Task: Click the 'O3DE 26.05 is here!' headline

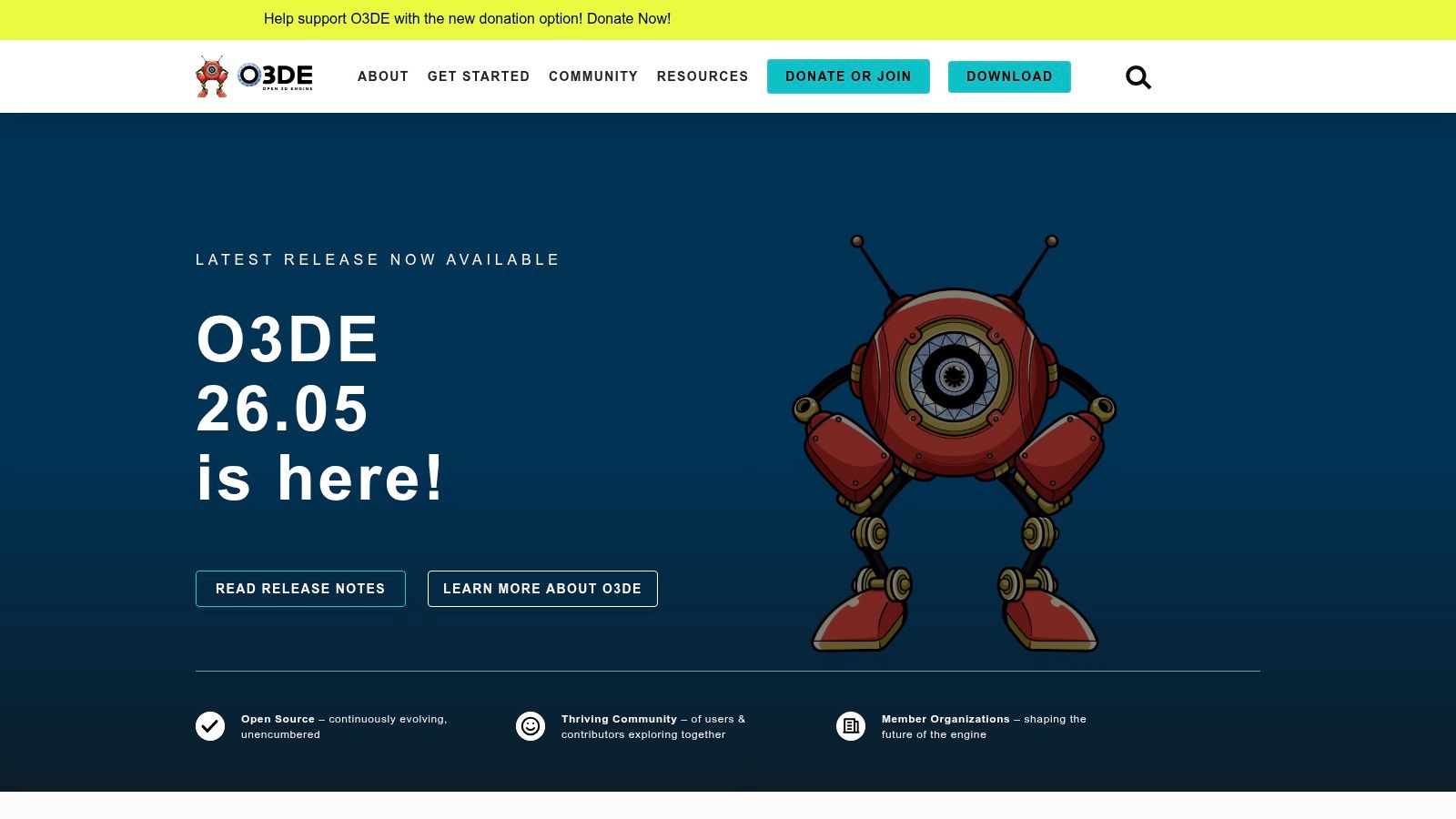Action: (320, 409)
